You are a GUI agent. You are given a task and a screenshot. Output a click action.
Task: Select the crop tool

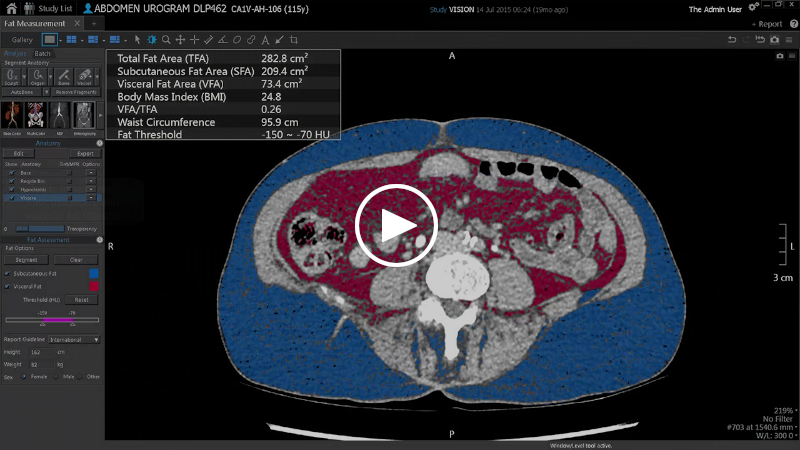[293, 39]
